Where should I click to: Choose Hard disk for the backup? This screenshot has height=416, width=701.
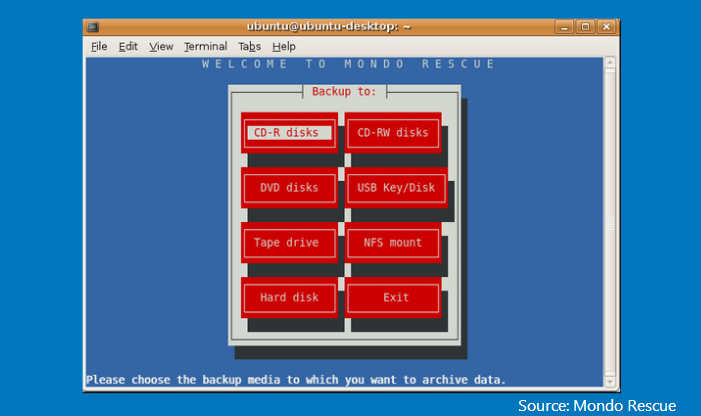(289, 298)
